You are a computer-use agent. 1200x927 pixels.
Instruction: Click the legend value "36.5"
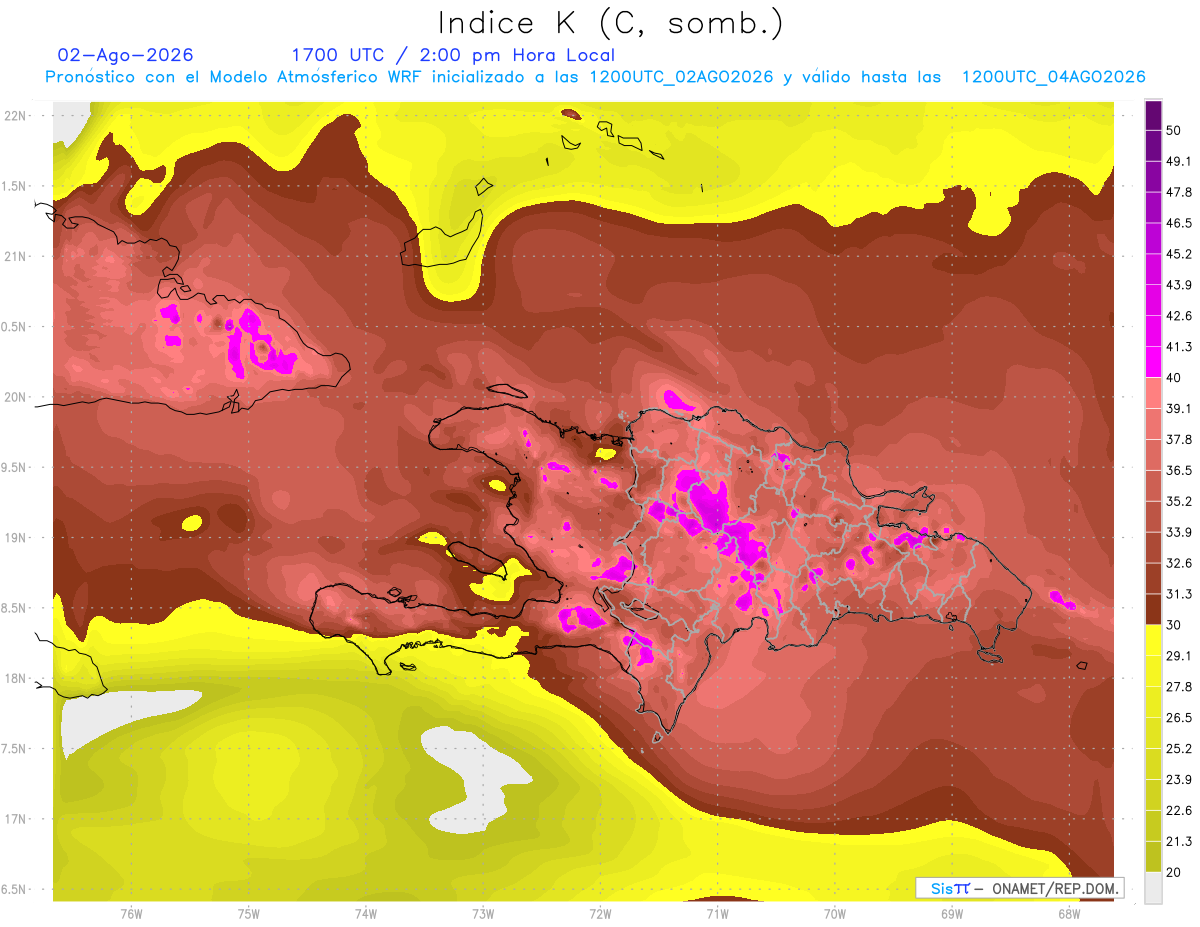click(1179, 470)
